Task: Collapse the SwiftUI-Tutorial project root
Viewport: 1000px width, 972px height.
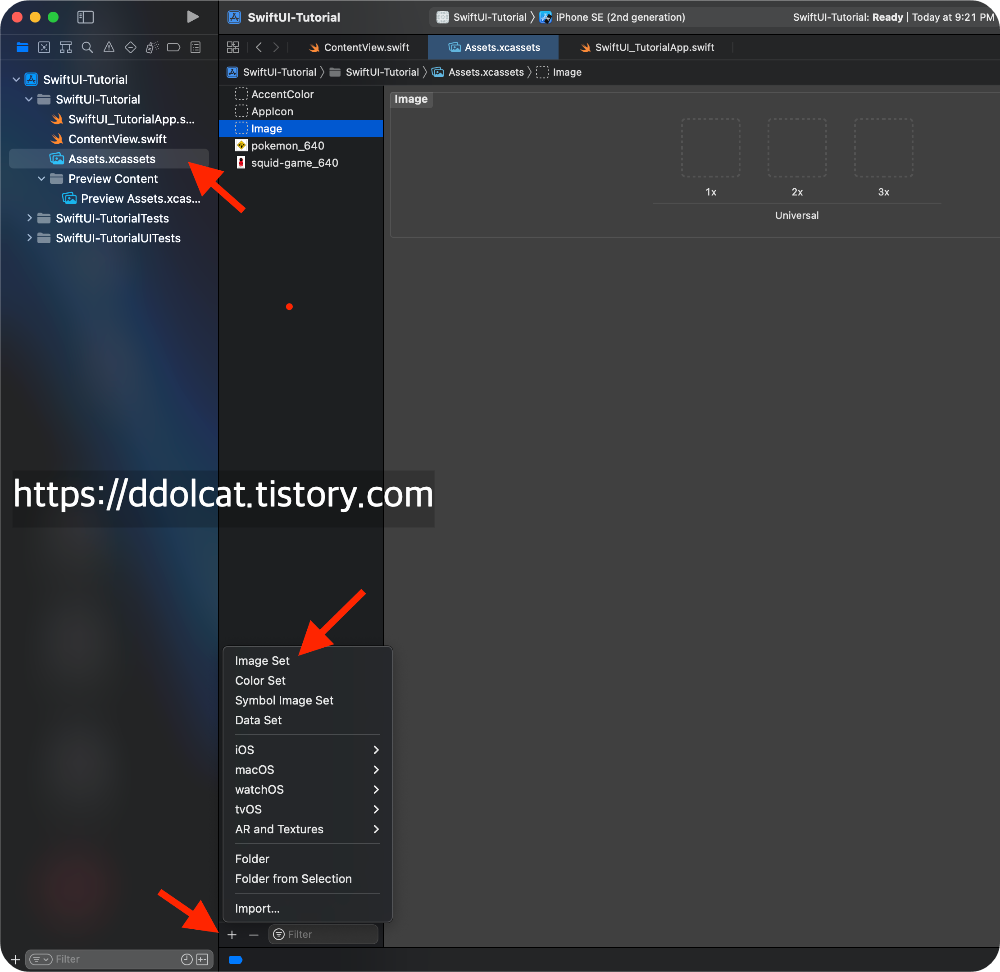Action: (16, 80)
